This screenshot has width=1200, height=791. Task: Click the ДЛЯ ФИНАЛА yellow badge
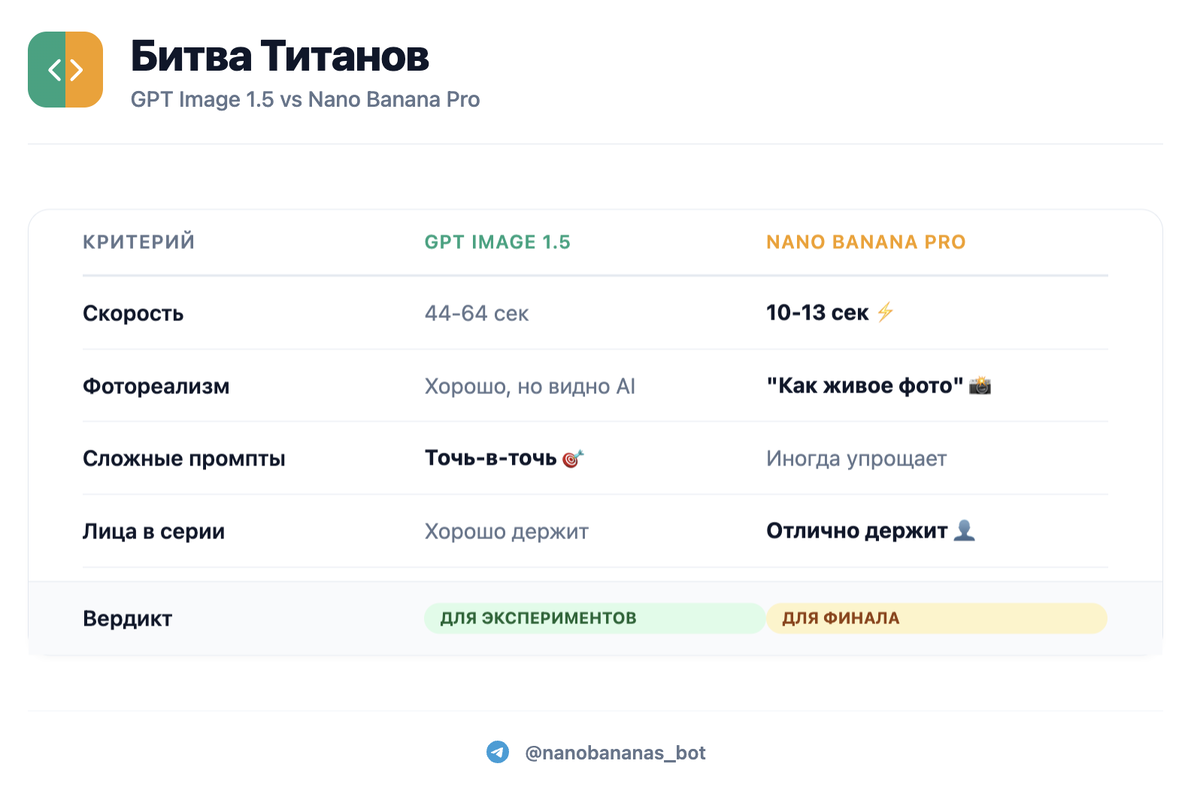pos(937,618)
